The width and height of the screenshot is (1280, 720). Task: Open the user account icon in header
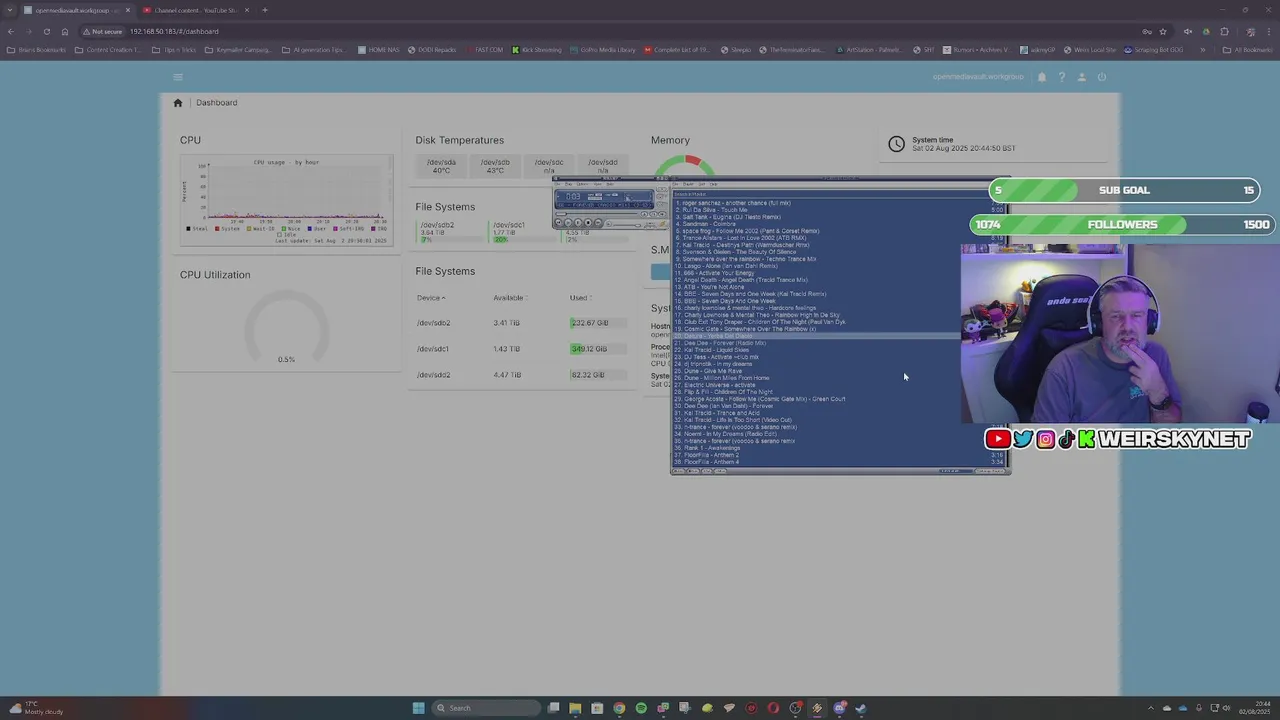point(1081,77)
